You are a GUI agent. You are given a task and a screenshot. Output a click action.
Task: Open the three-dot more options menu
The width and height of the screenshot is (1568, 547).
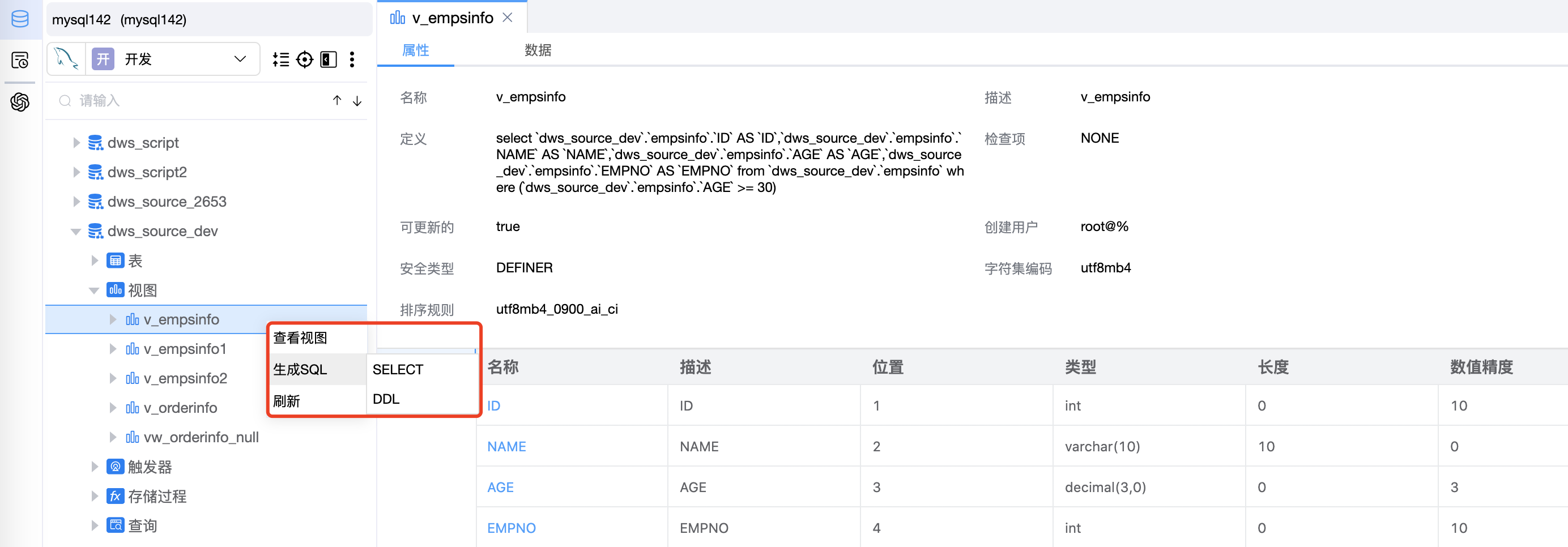click(352, 59)
